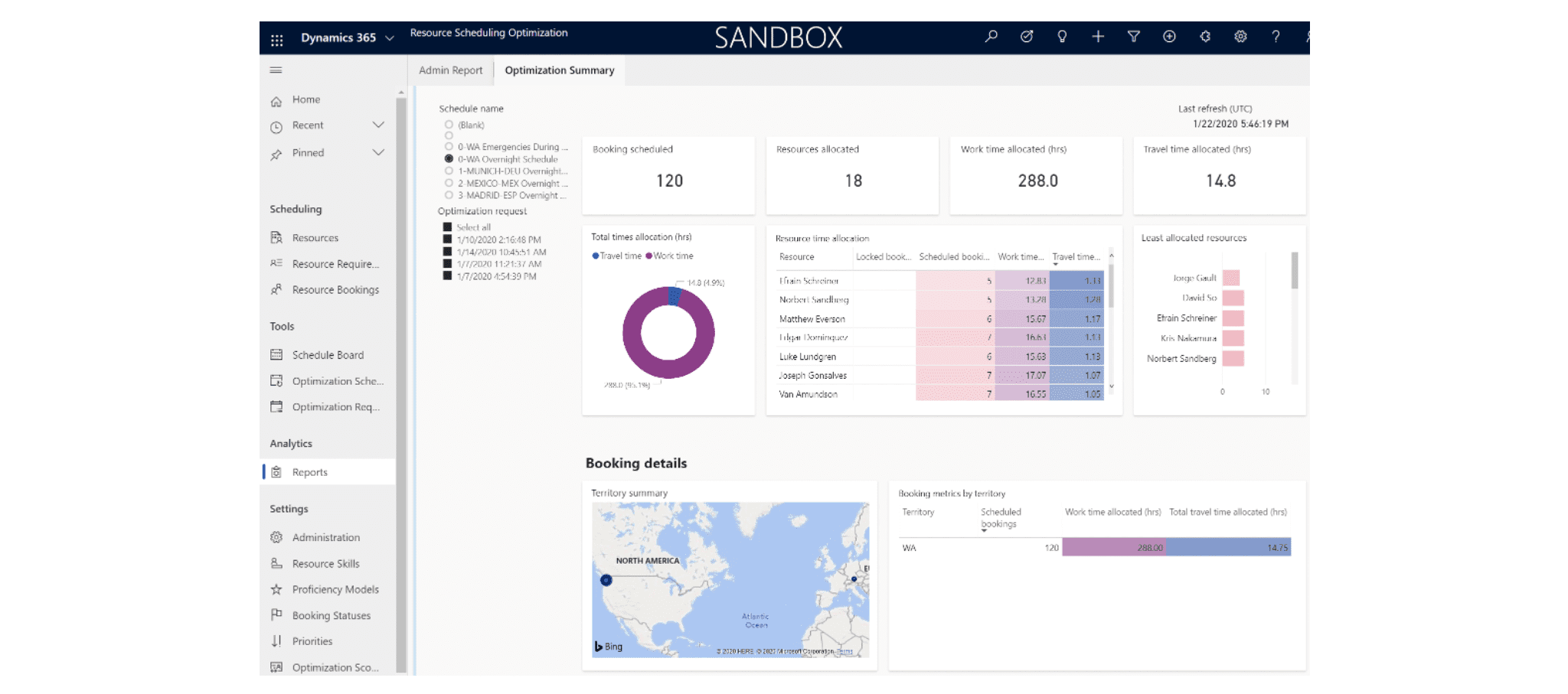Sort by Scheduled bookings territory column

[x=1001, y=518]
